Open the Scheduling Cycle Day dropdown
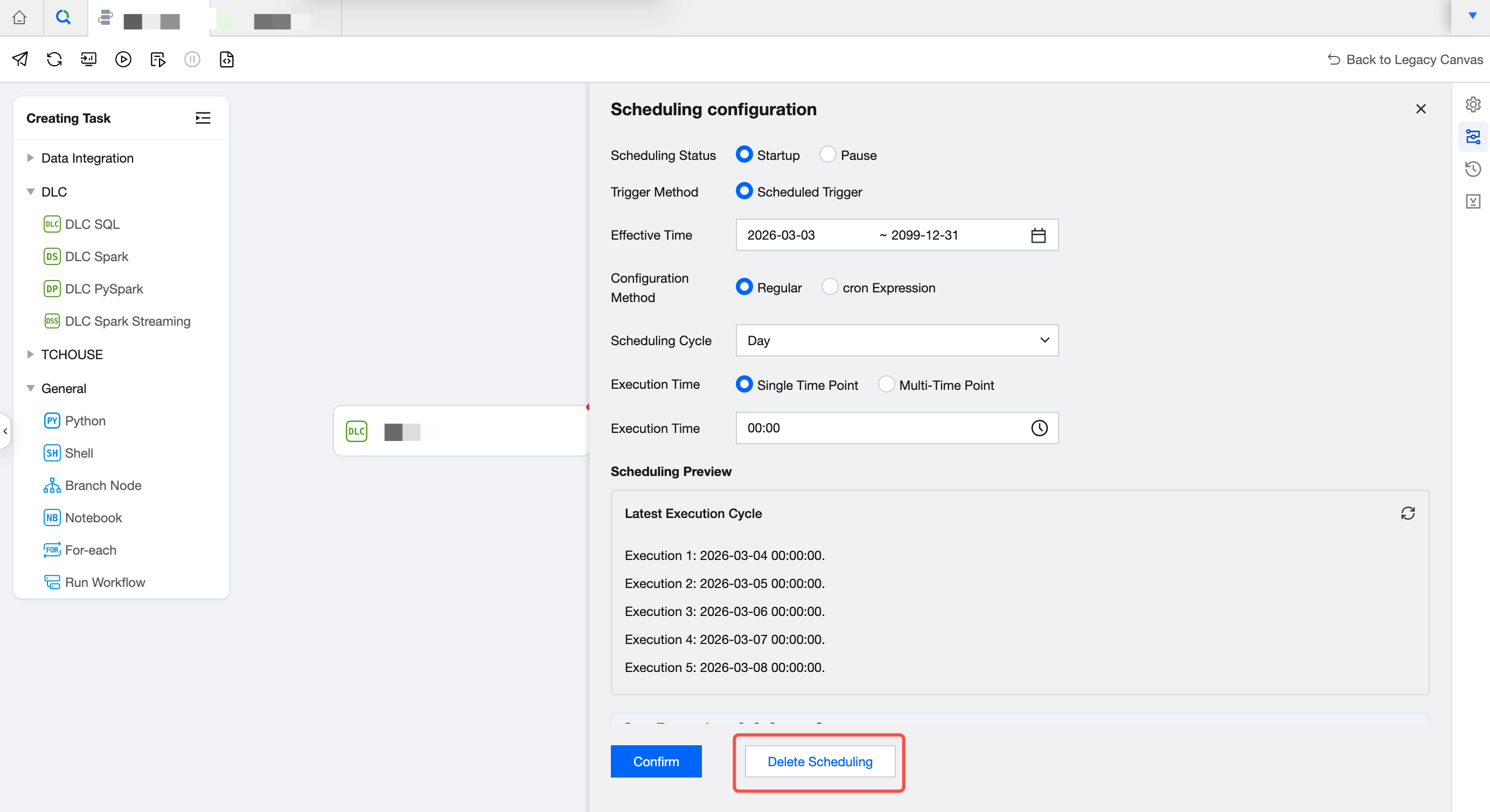This screenshot has height=812, width=1490. (x=896, y=340)
